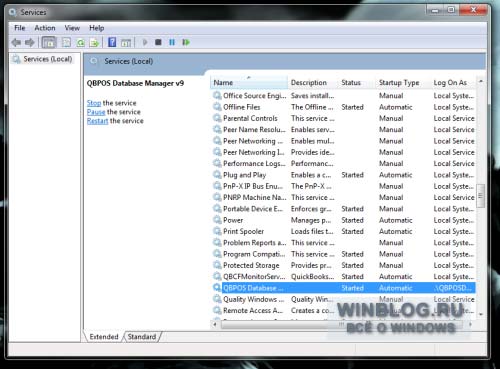Select the Peer Name Resolution service row

(x=343, y=130)
